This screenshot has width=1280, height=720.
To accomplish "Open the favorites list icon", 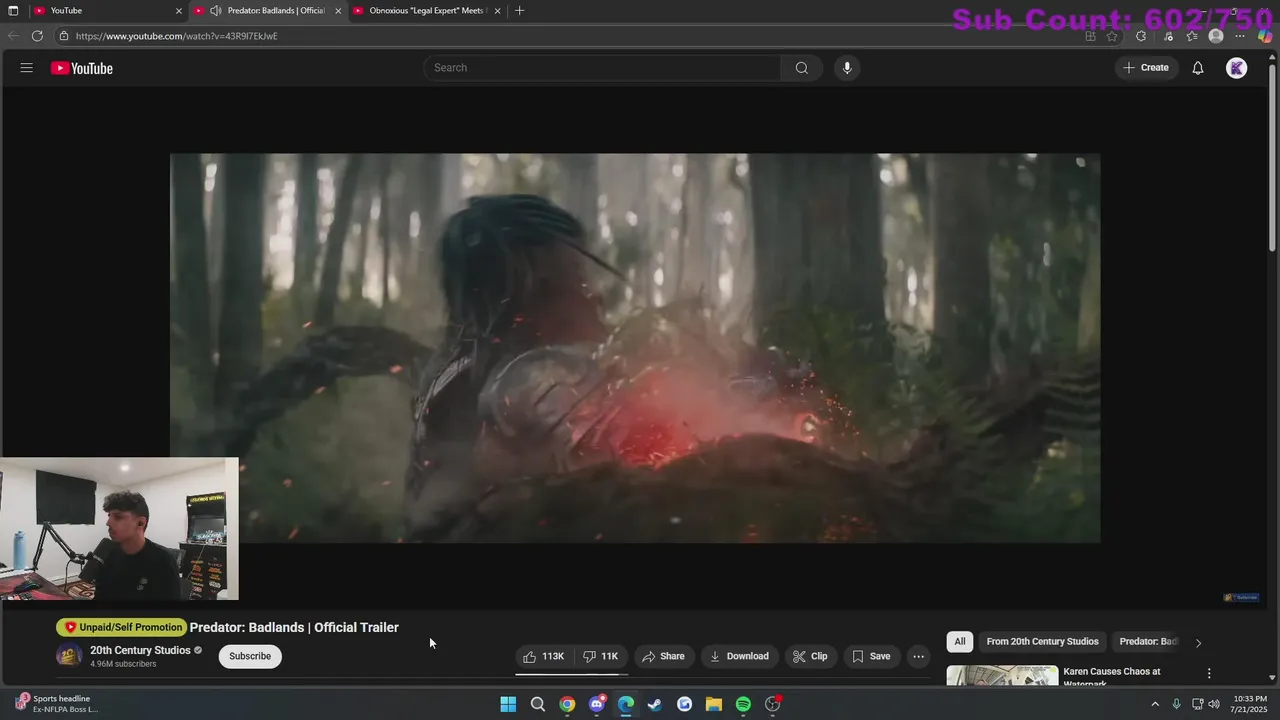I will [x=1192, y=36].
